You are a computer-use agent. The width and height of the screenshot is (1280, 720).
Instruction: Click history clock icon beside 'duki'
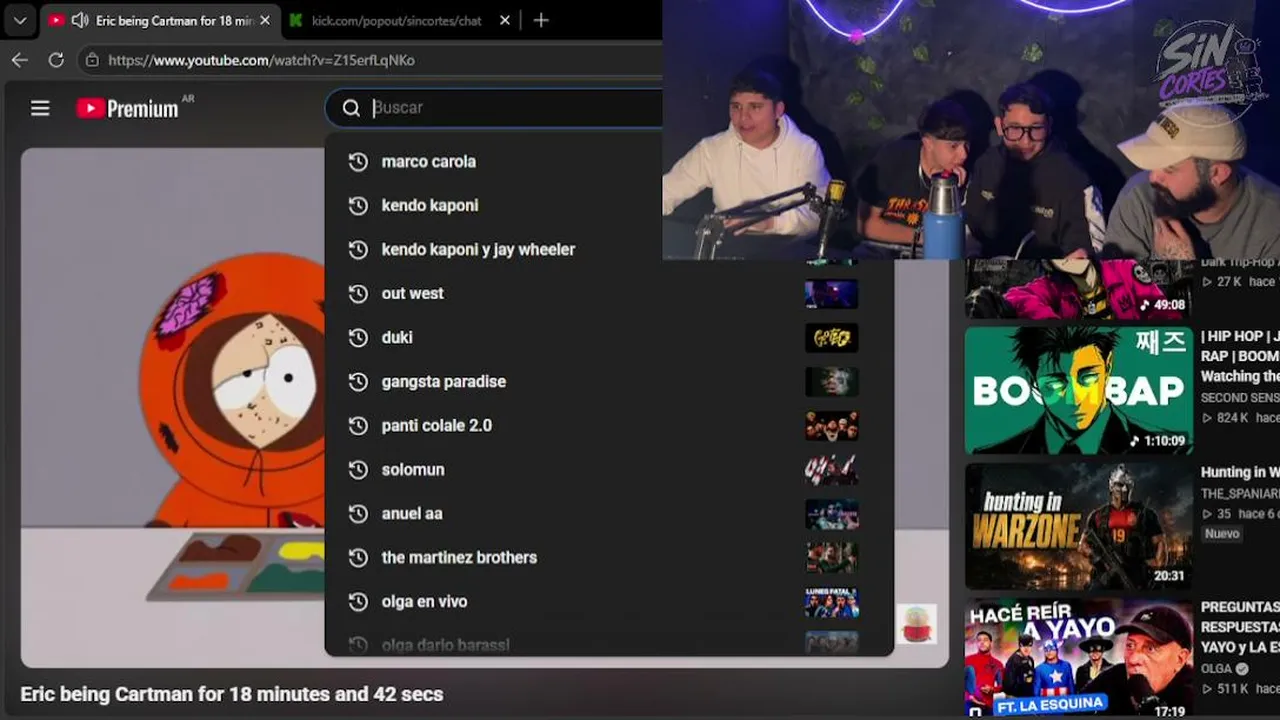pos(358,337)
